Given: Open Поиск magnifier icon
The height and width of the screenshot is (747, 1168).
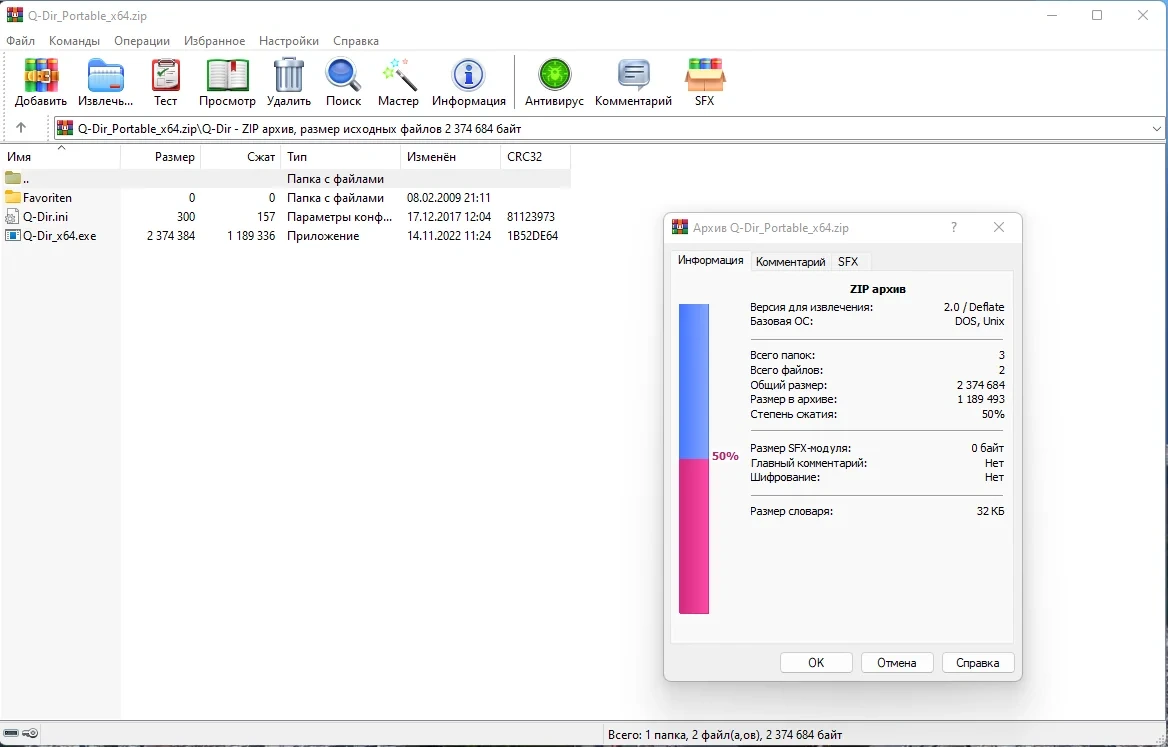Looking at the screenshot, I should (x=343, y=75).
